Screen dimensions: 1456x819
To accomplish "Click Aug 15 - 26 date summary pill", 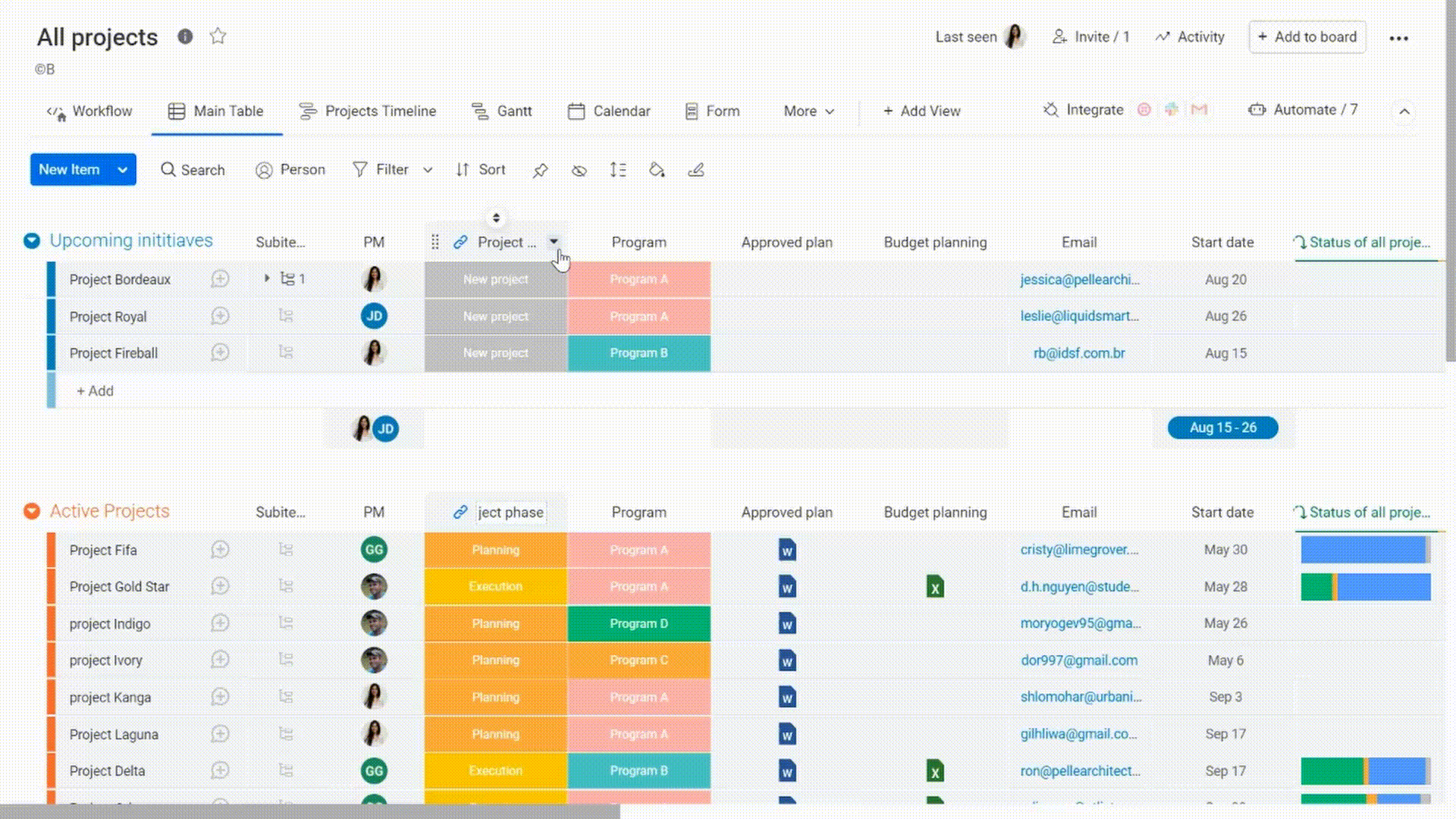I will click(x=1222, y=428).
